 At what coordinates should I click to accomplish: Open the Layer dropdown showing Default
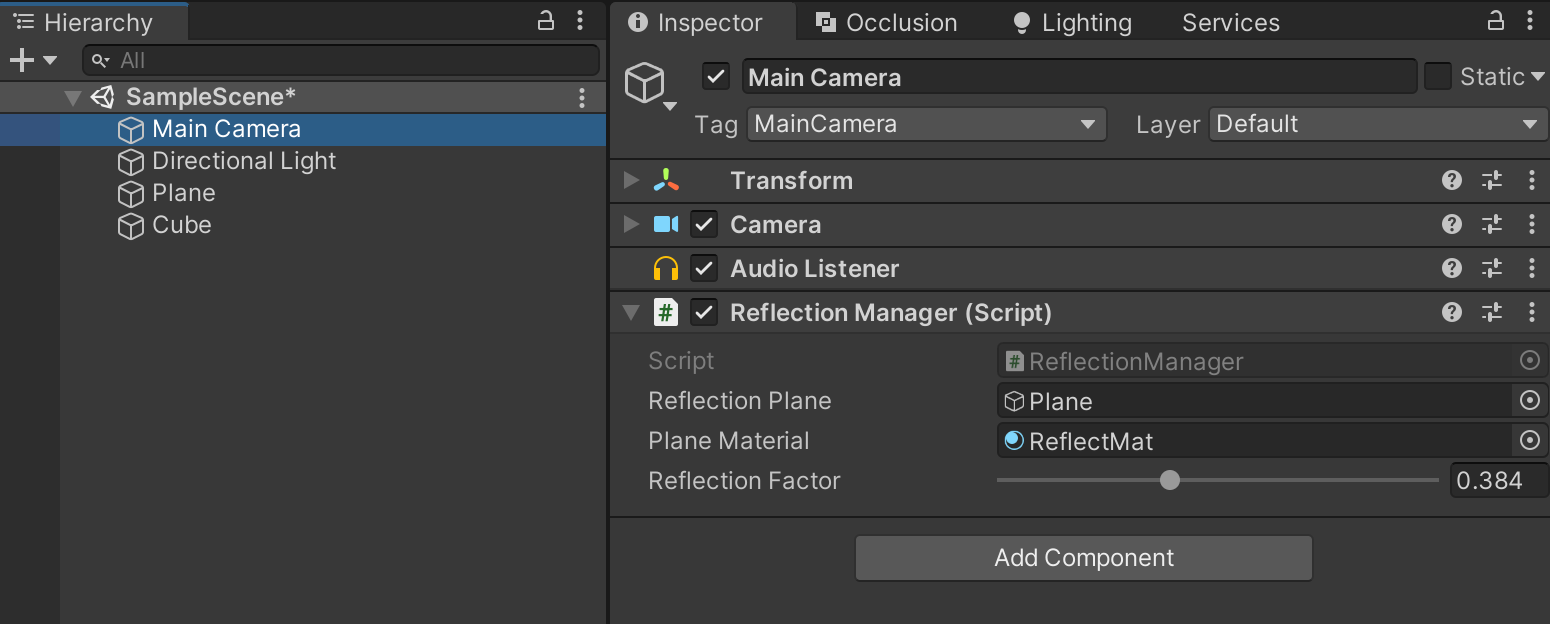click(x=1378, y=125)
